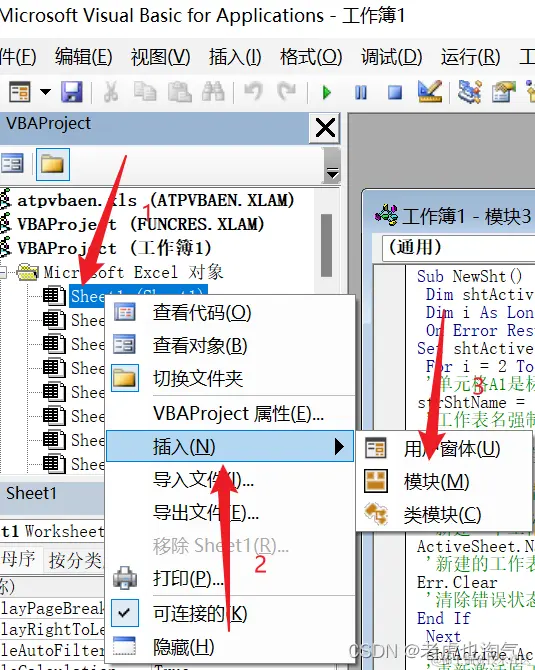
Task: Click the 隐藏 window icon in context menu
Action: [x=125, y=646]
